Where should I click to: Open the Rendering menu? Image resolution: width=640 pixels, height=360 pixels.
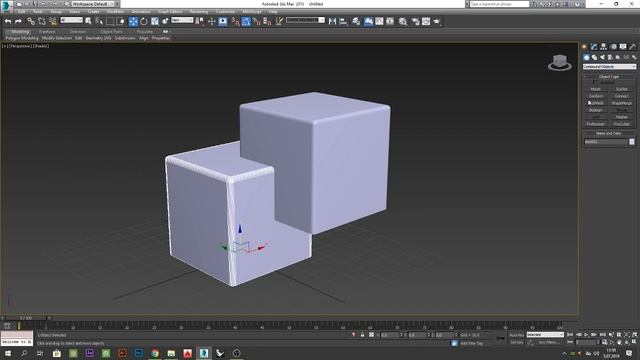(199, 11)
